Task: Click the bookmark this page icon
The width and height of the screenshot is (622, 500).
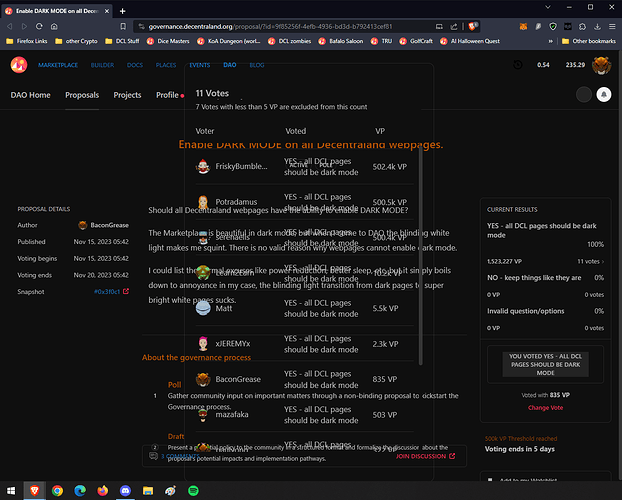Action: point(123,27)
